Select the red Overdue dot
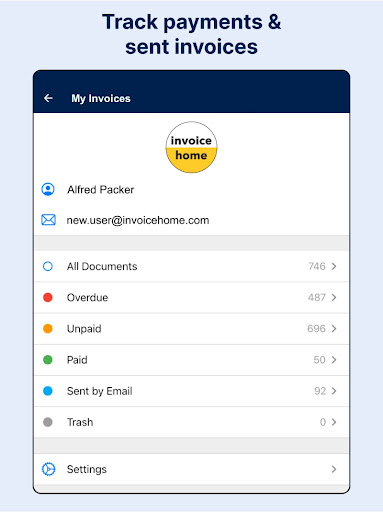Screen dimensions: 383x512 click(x=48, y=297)
